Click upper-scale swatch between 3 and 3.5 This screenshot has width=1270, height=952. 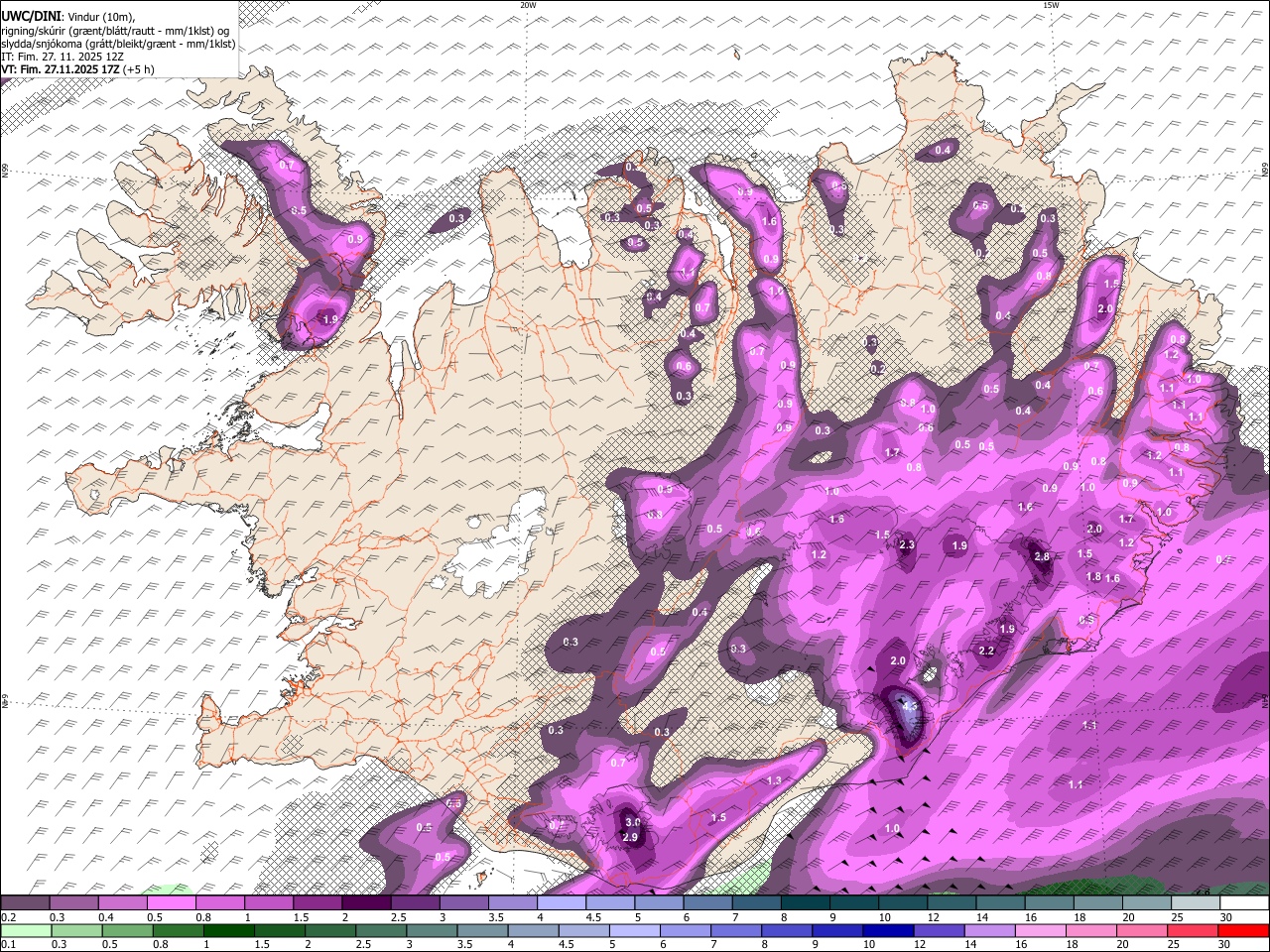click(x=464, y=903)
